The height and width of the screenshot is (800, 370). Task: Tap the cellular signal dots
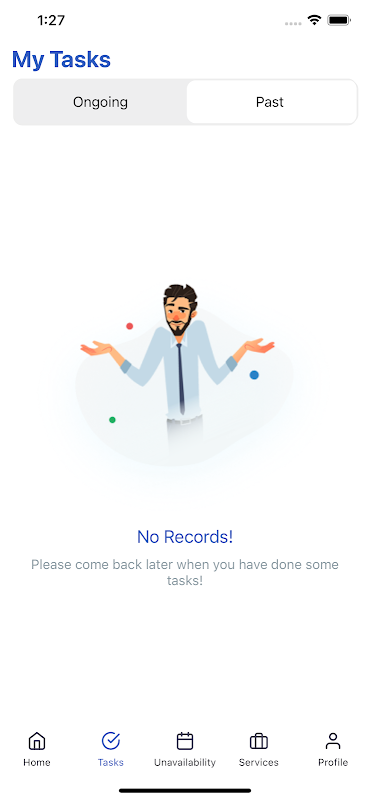(293, 23)
